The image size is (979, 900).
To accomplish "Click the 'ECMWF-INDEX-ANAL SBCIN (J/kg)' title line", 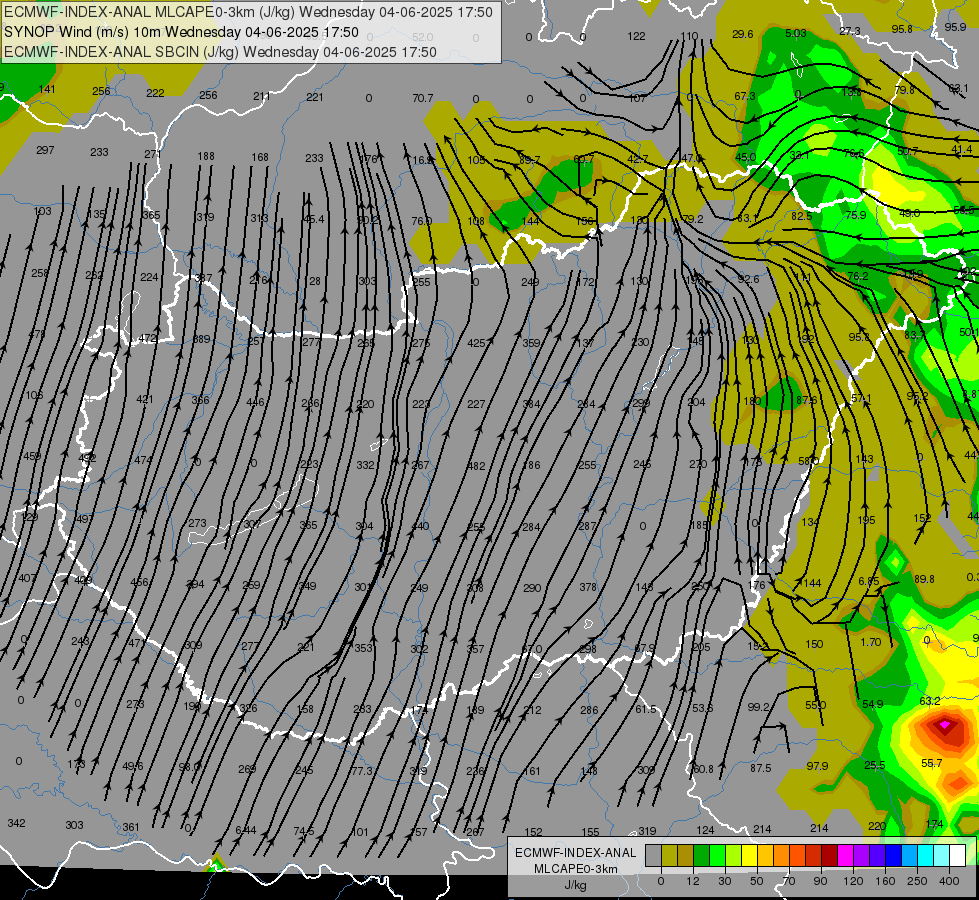I will tap(220, 52).
